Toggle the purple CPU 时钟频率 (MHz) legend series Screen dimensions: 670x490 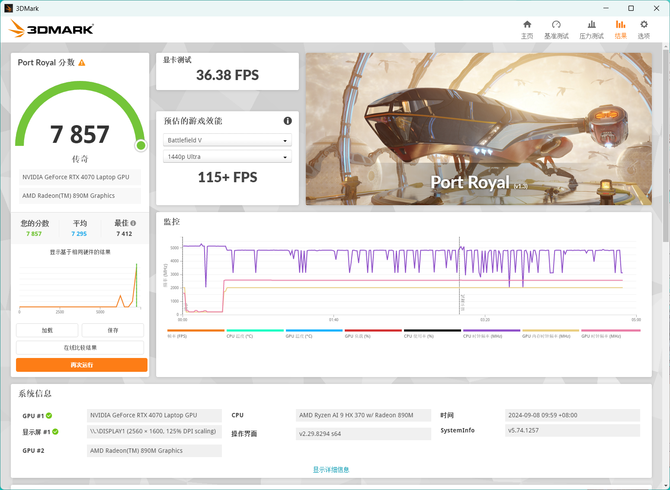[x=491, y=333]
